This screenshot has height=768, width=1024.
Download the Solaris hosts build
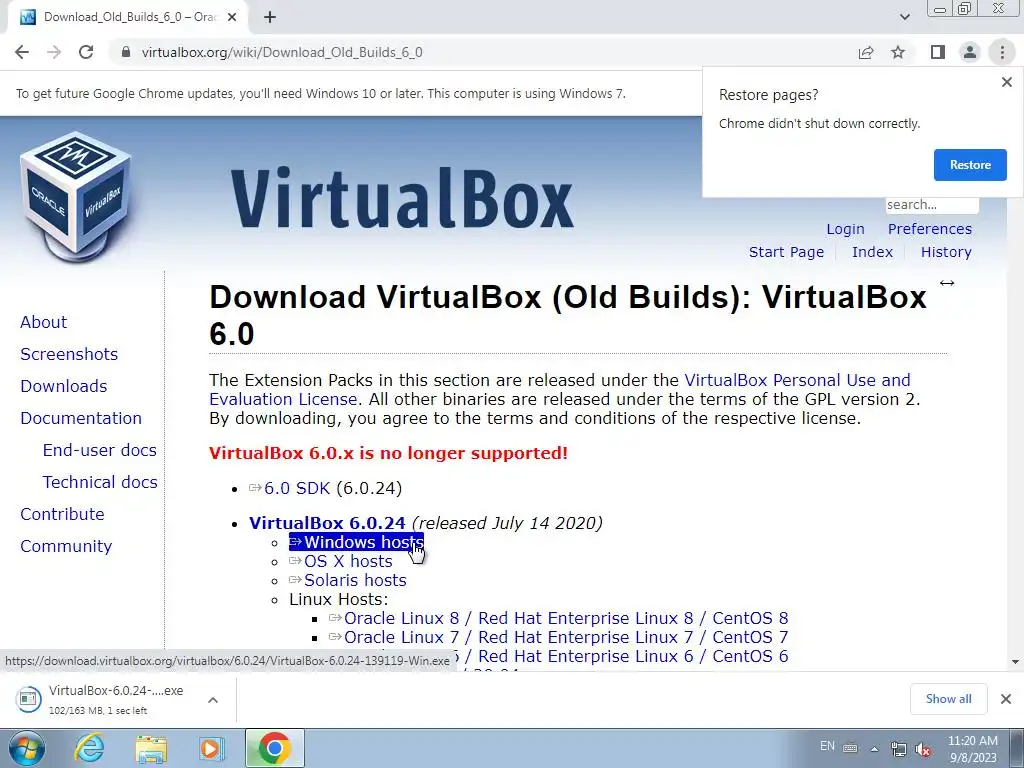[355, 580]
